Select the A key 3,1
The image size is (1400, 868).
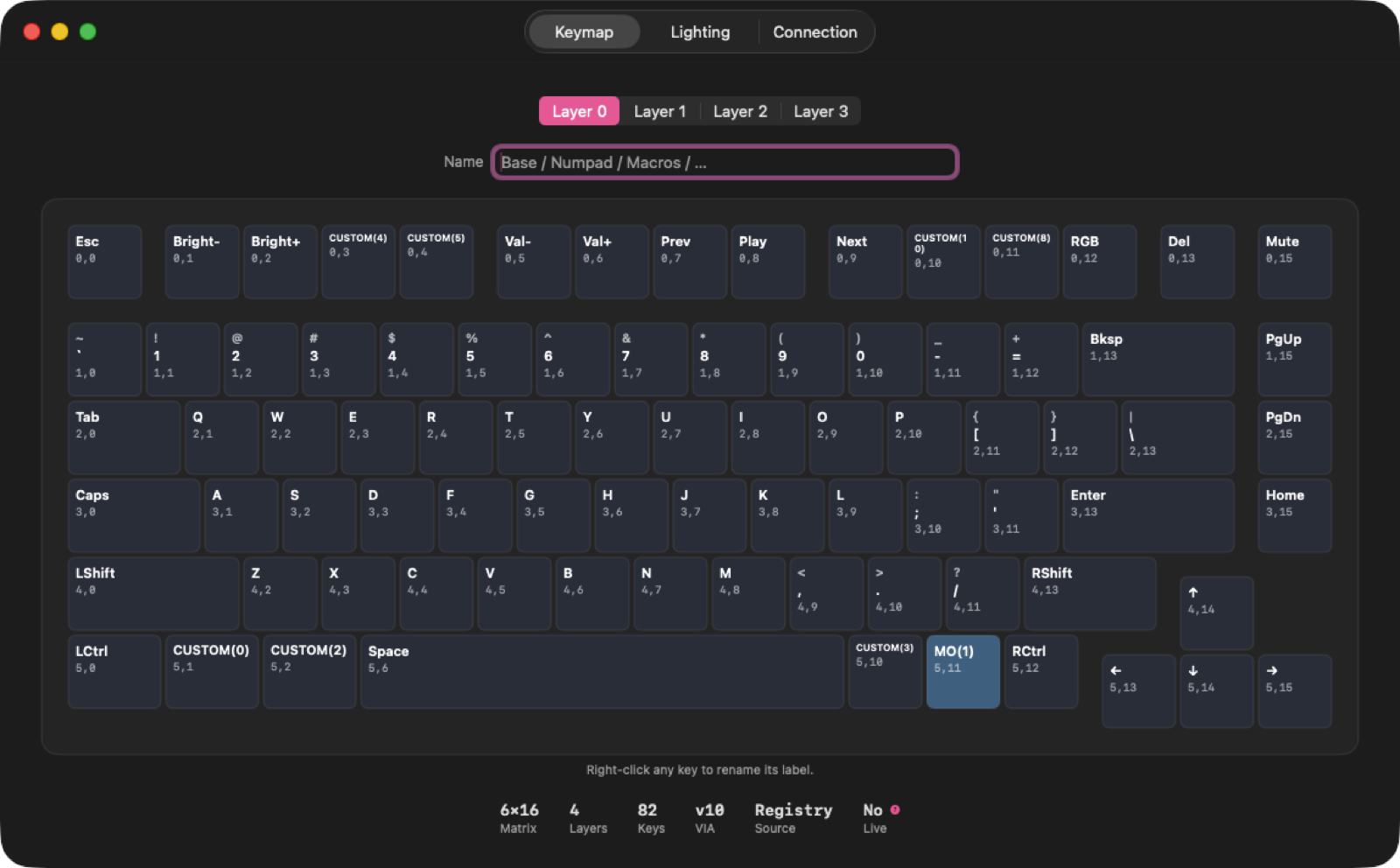(241, 515)
